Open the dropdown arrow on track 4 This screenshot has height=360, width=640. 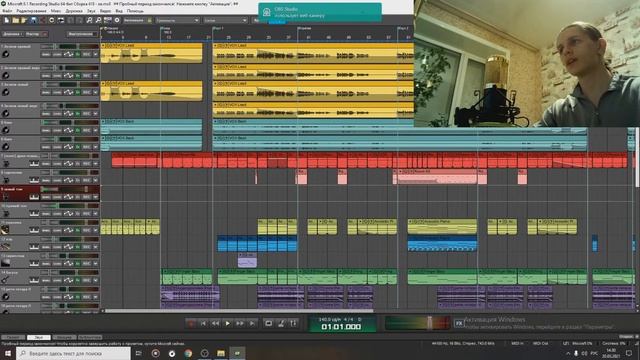point(96,113)
